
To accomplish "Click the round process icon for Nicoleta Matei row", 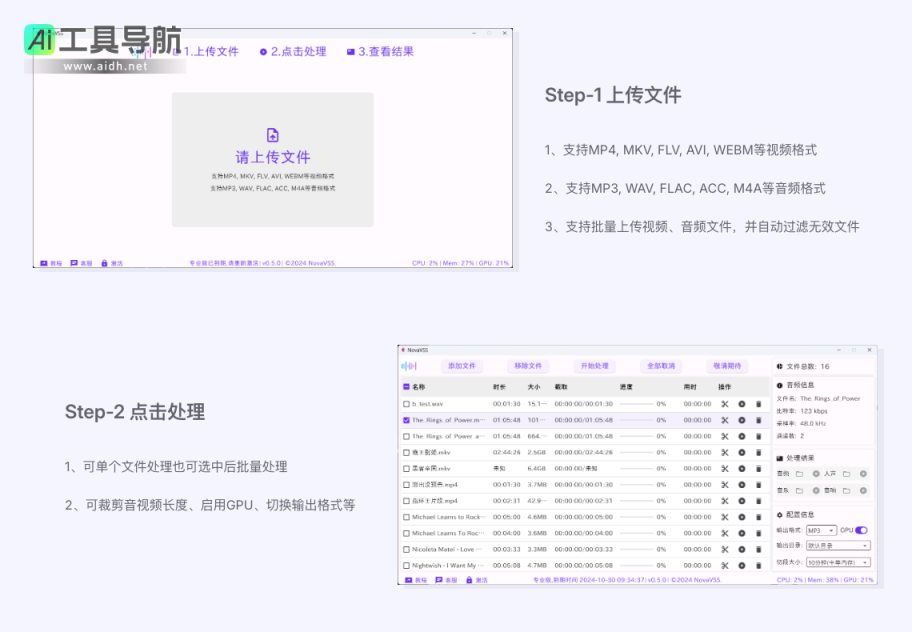I will pyautogui.click(x=742, y=549).
